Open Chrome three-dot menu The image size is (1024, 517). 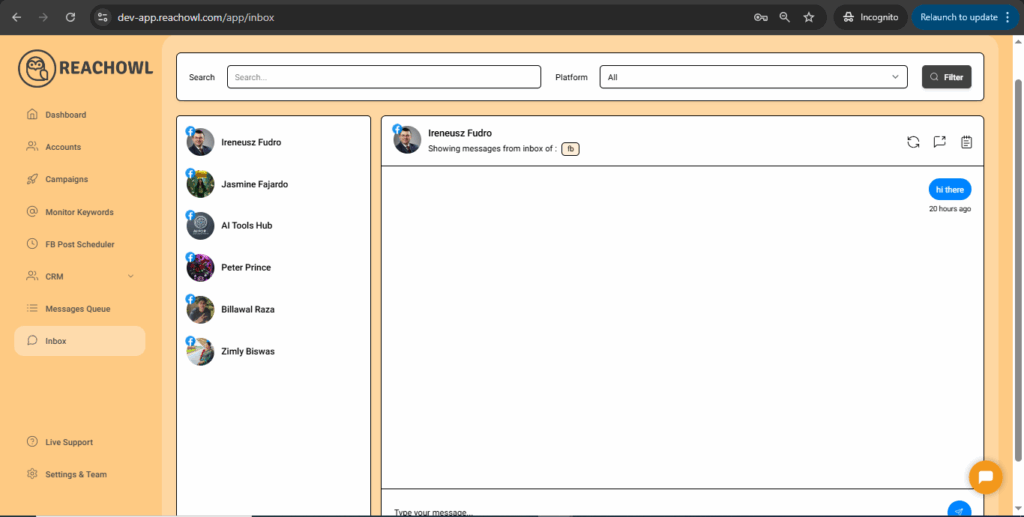(x=1008, y=18)
